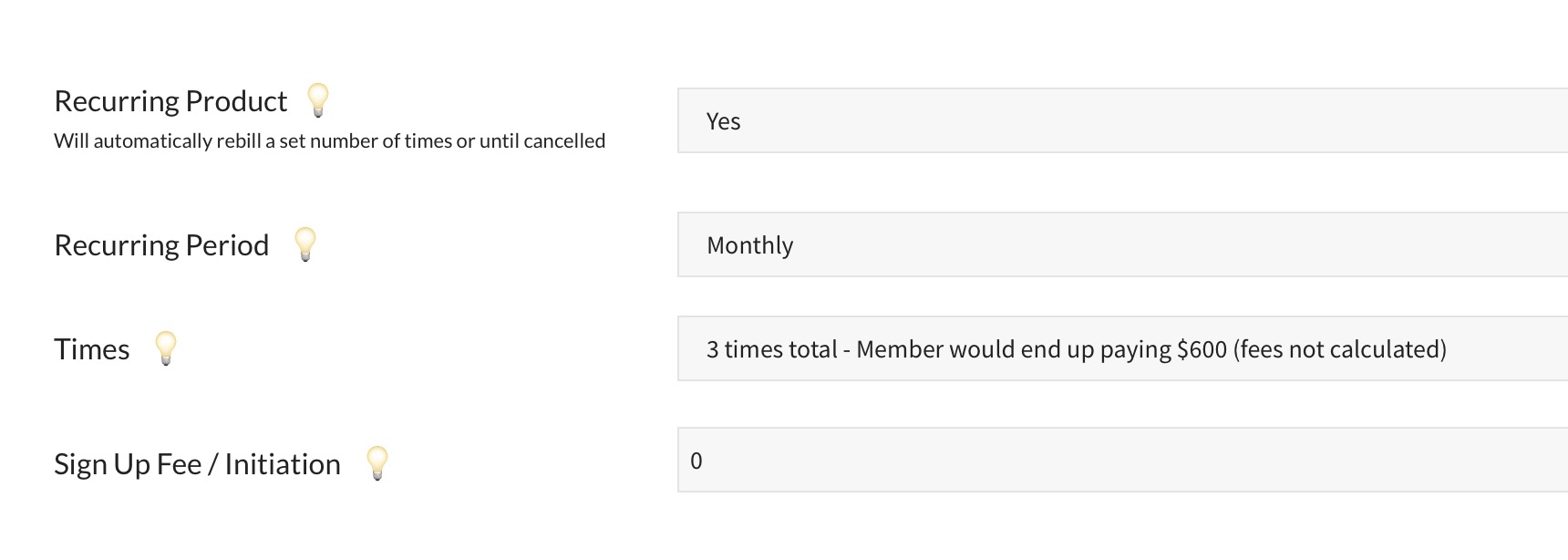This screenshot has width=1568, height=560.
Task: Click the Times field label
Action: (91, 348)
